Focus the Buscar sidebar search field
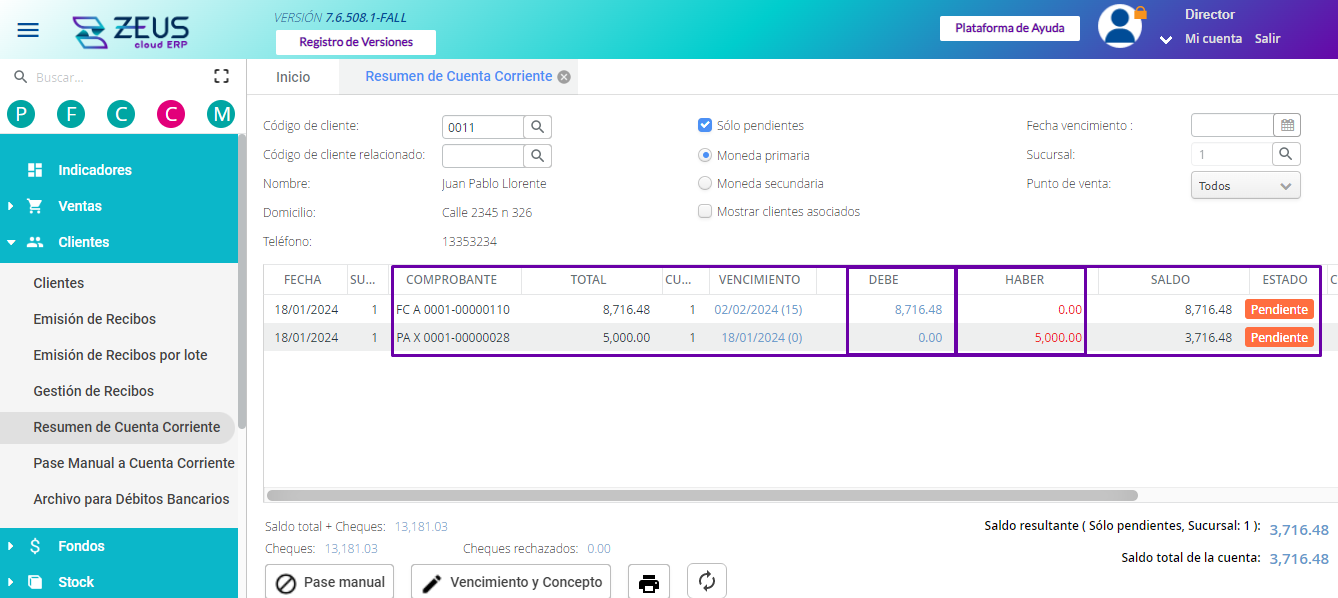This screenshot has width=1338, height=598. click(x=120, y=77)
